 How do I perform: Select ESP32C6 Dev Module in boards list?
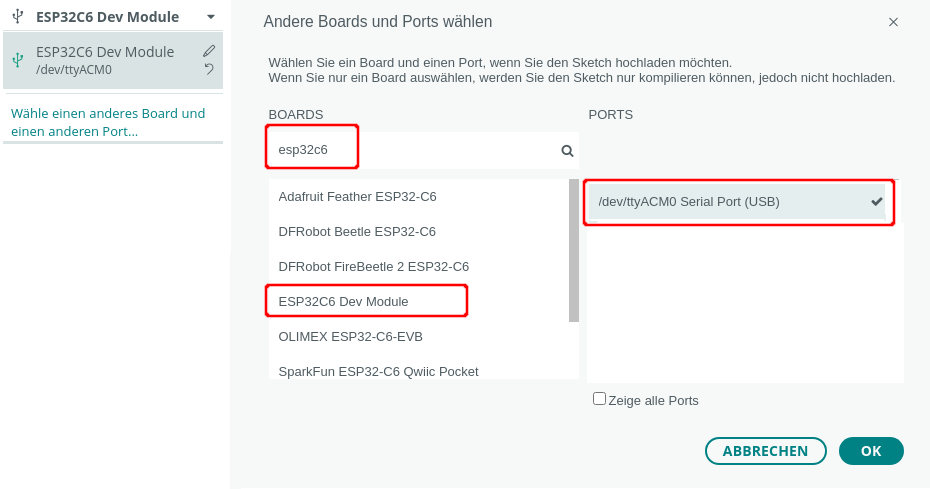click(x=343, y=301)
